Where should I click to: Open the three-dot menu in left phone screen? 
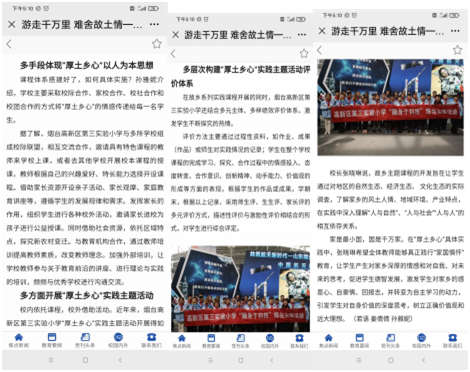[154, 24]
